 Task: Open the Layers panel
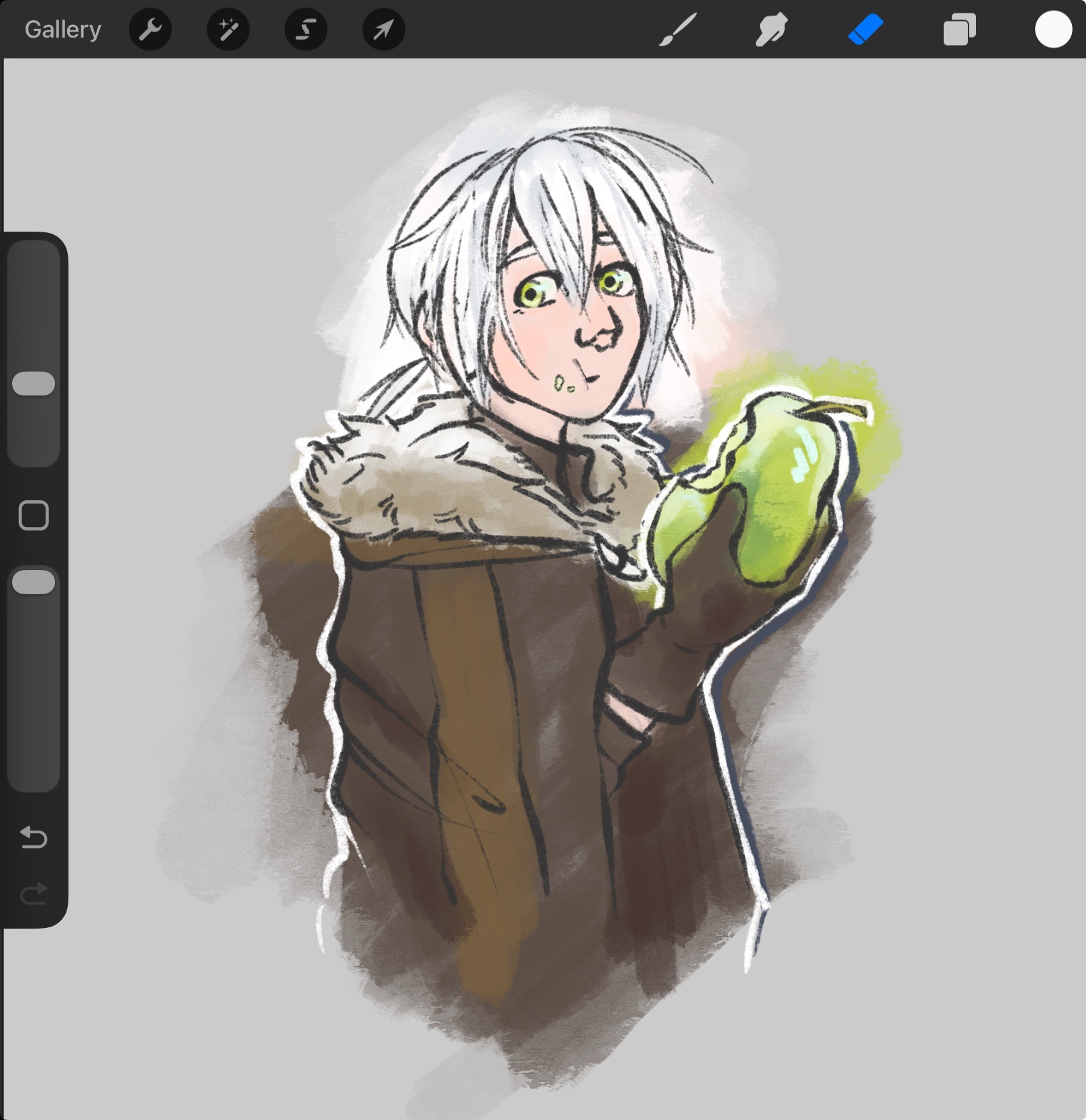(959, 30)
